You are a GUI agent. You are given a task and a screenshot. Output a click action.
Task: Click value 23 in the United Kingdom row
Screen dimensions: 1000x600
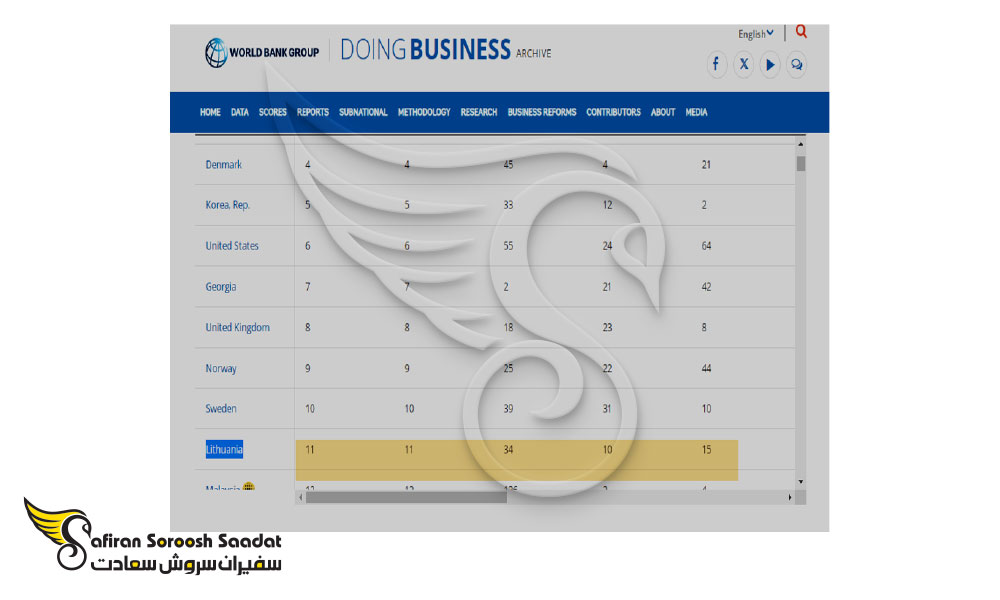607,327
